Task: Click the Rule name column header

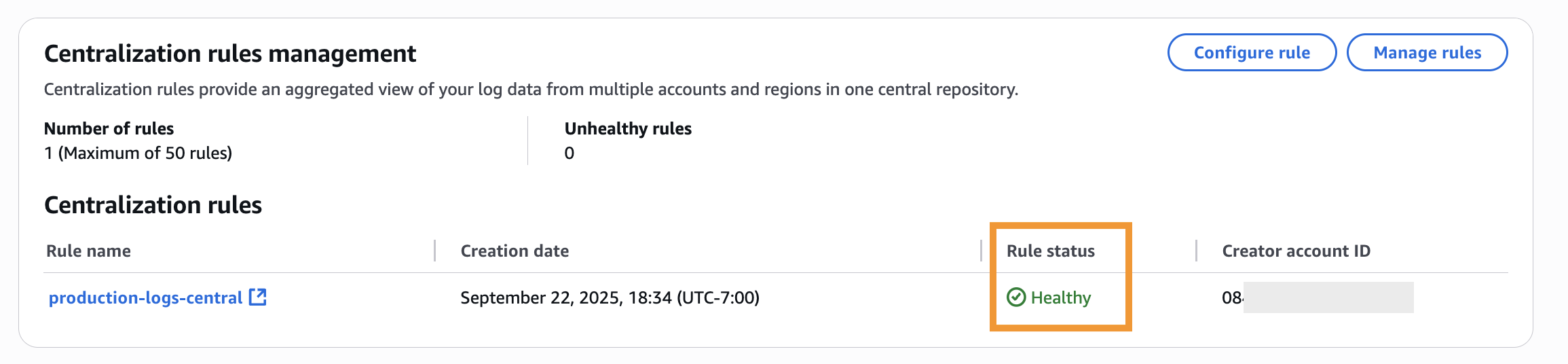Action: coord(88,251)
